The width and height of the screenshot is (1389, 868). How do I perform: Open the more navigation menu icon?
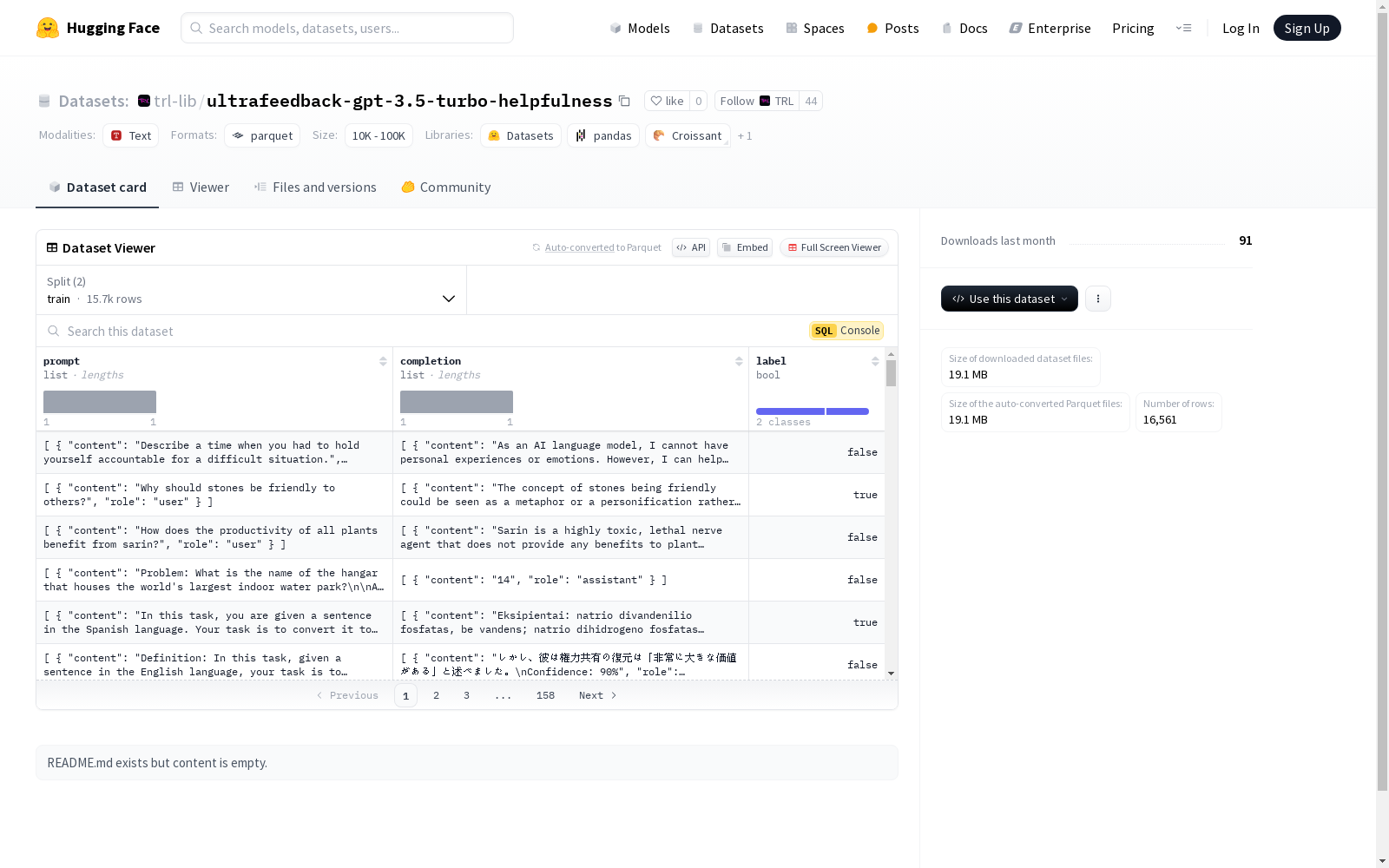click(x=1183, y=28)
